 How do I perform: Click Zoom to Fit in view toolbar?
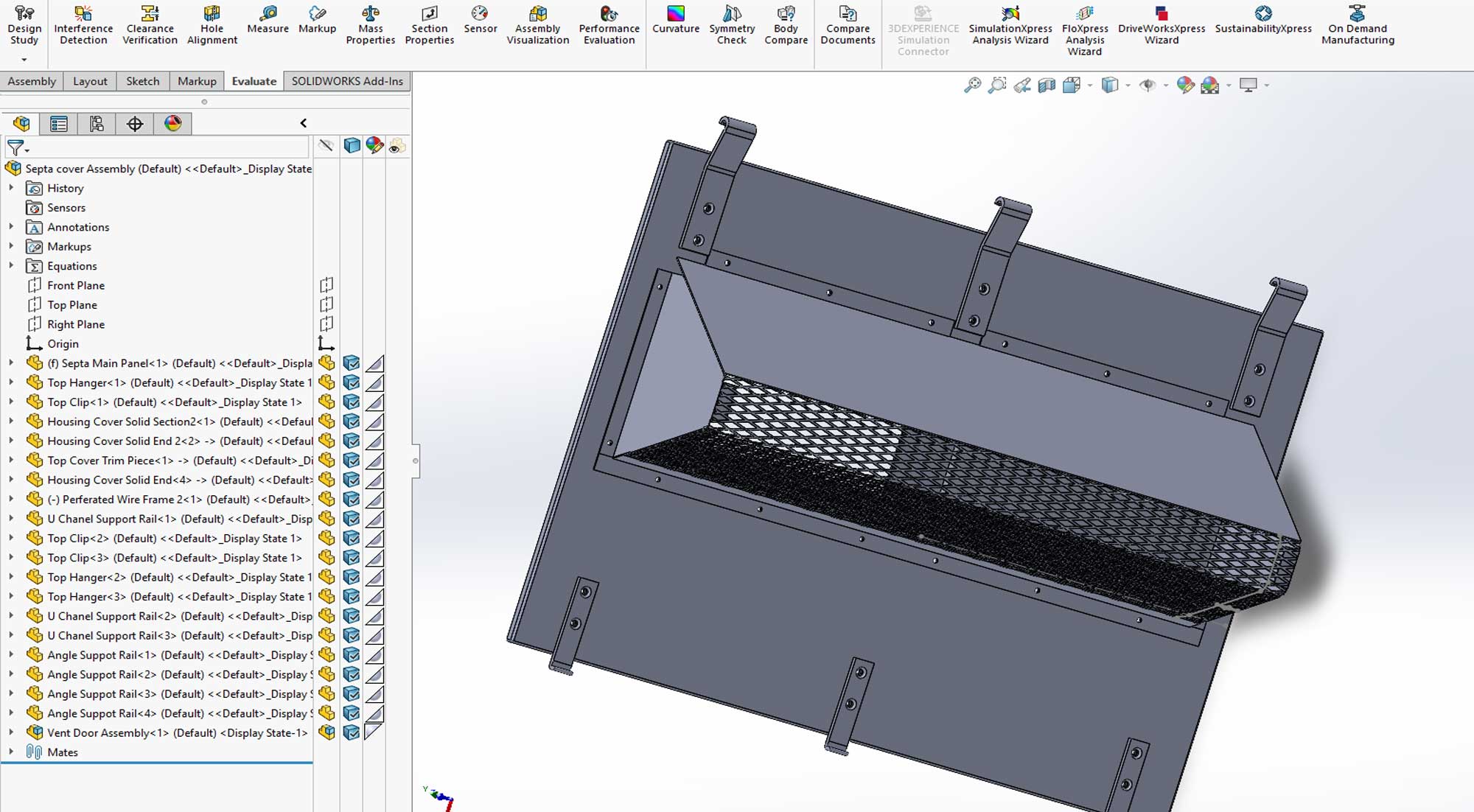pos(973,85)
